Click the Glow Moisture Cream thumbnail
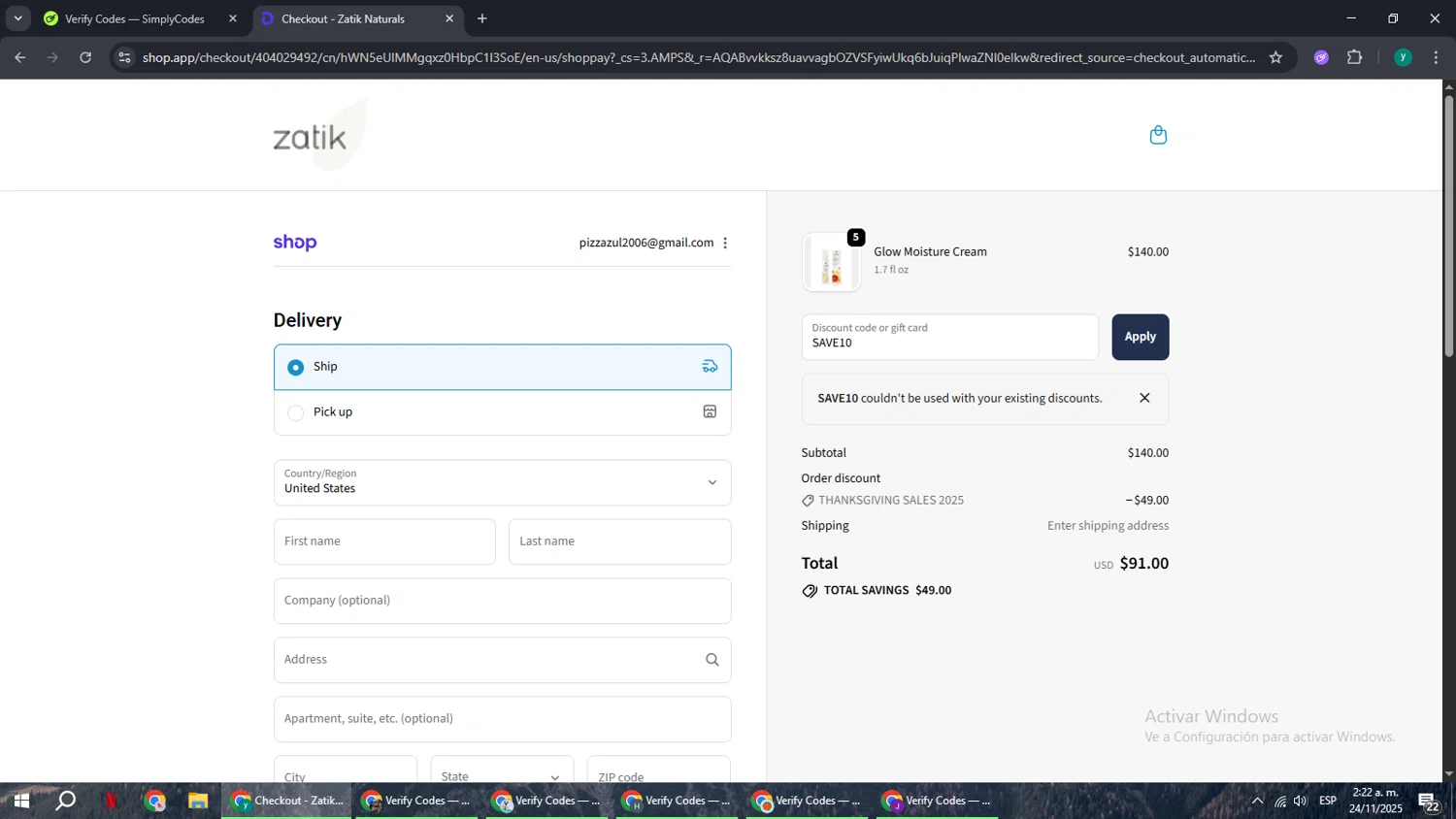This screenshot has width=1456, height=819. point(832,263)
